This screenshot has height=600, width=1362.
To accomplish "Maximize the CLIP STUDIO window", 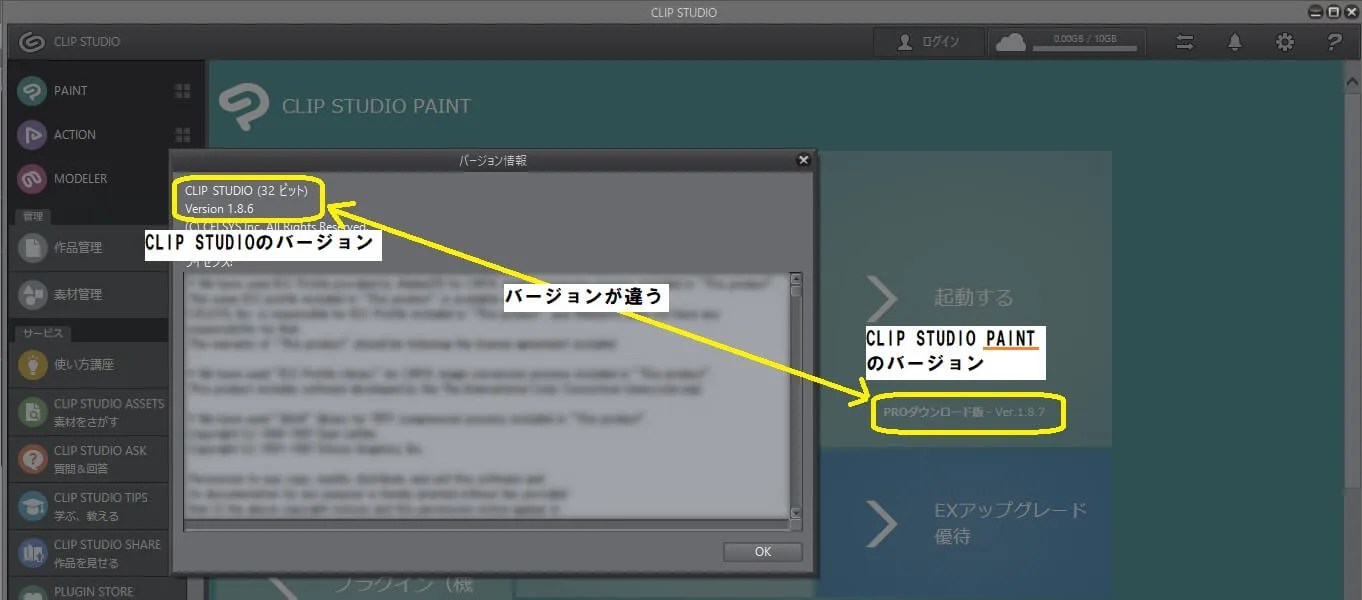I will [1334, 11].
